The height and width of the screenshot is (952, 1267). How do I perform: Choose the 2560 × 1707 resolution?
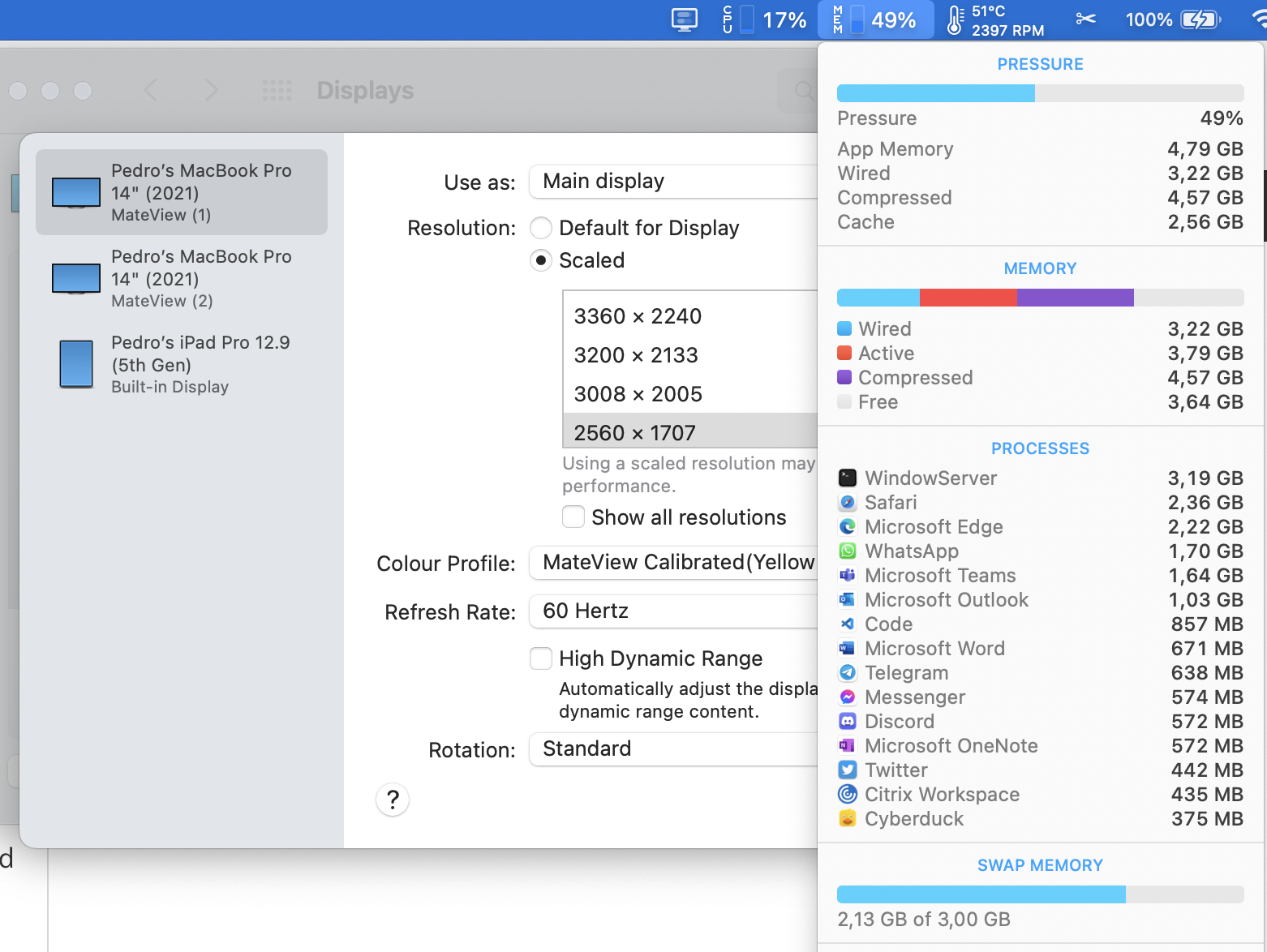[x=690, y=431]
